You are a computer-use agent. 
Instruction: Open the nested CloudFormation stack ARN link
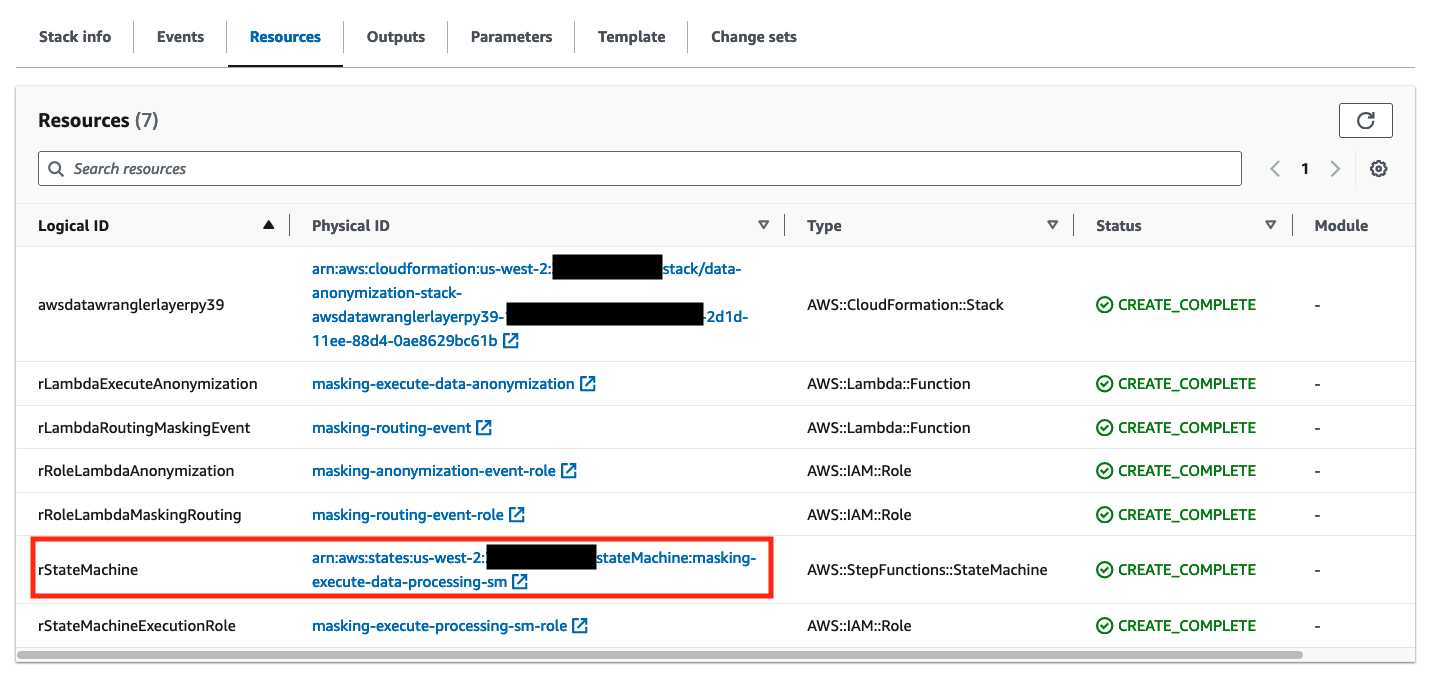[x=530, y=305]
